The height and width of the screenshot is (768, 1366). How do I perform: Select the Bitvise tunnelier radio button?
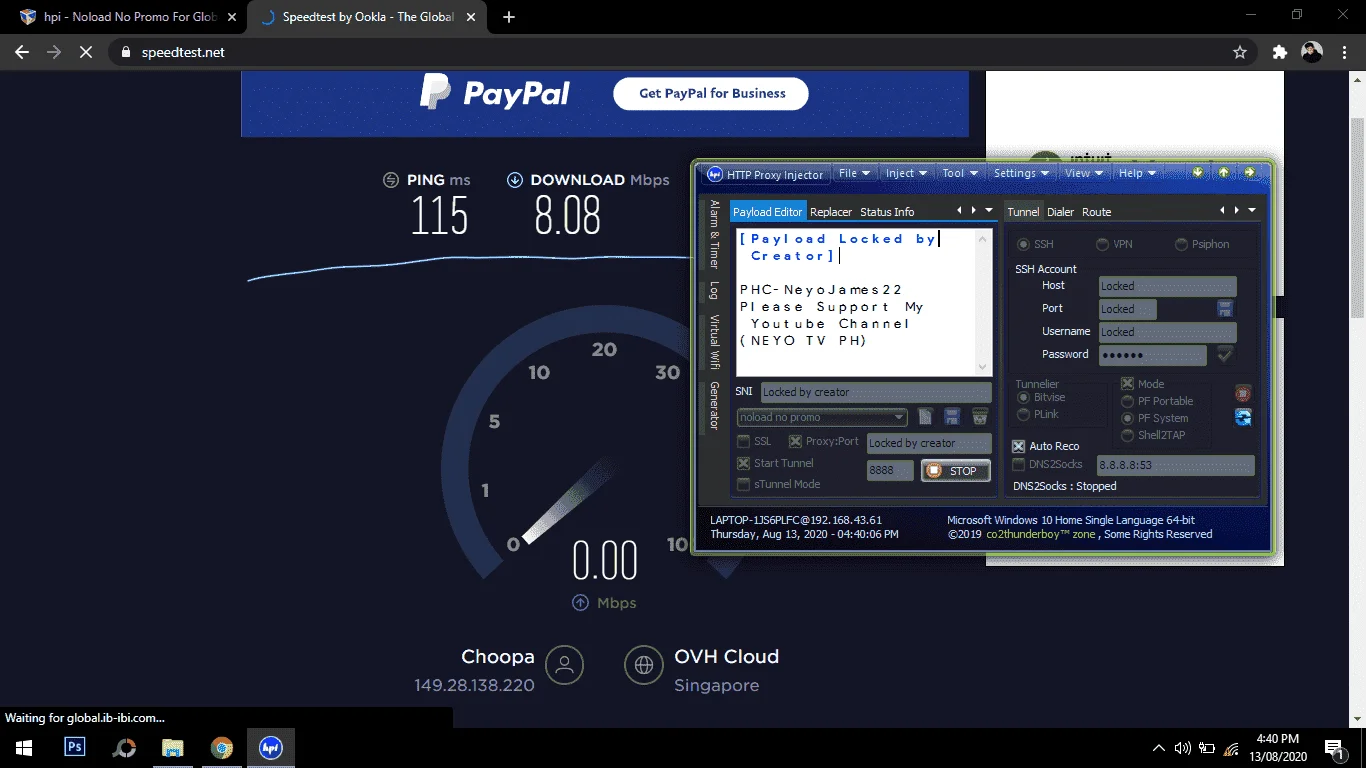(x=1023, y=398)
